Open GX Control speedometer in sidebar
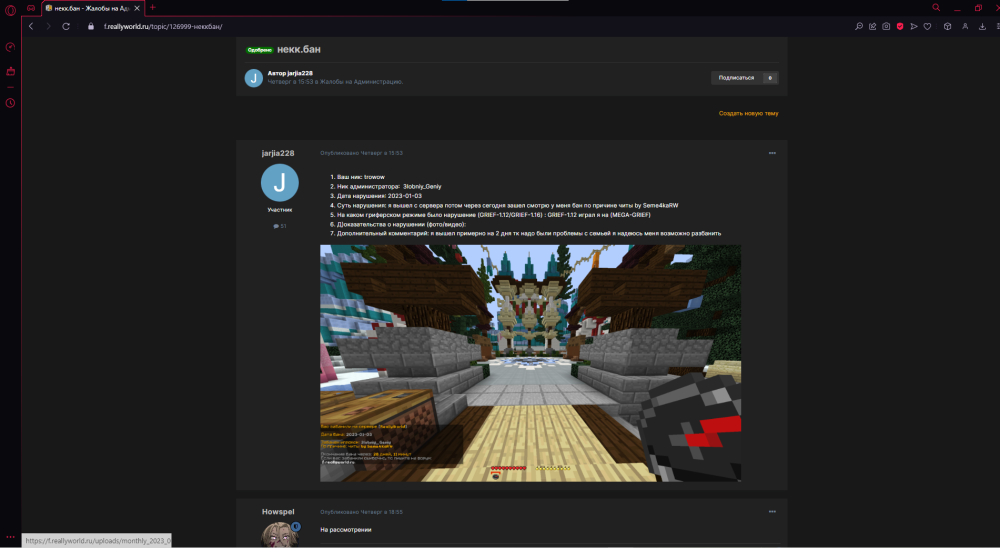Screen dimensions: 1000x548 point(10,47)
